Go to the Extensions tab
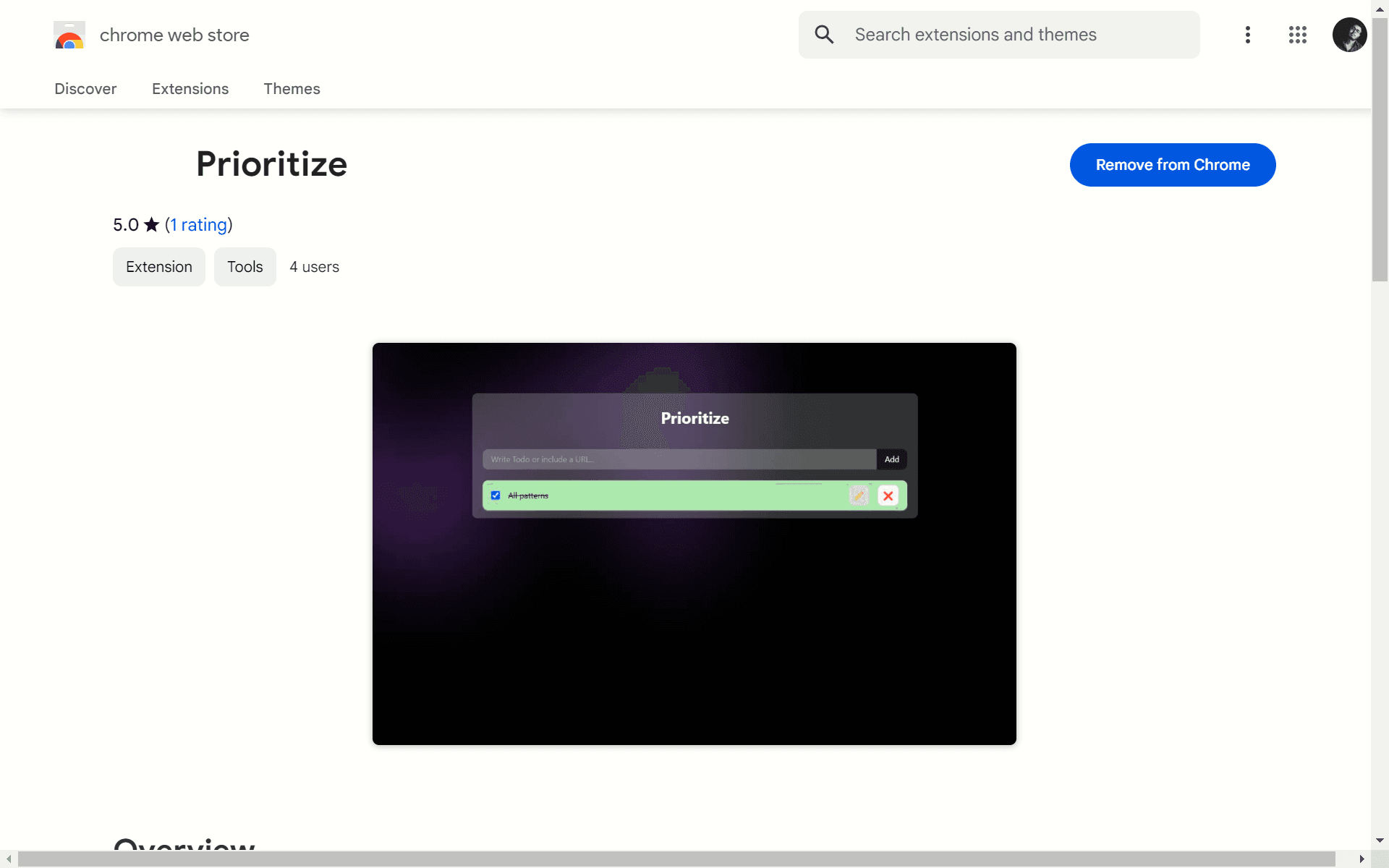The image size is (1389, 868). tap(190, 88)
